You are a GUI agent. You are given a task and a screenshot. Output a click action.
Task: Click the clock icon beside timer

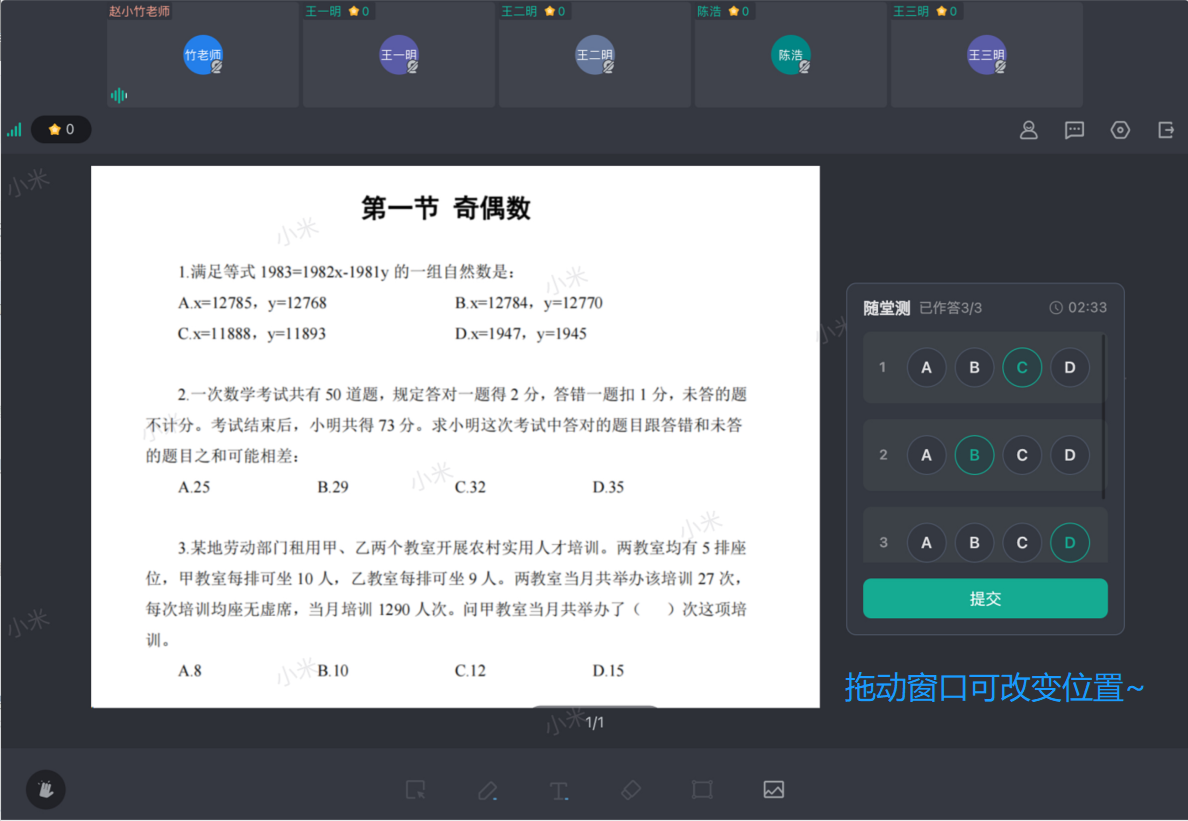click(x=1055, y=307)
